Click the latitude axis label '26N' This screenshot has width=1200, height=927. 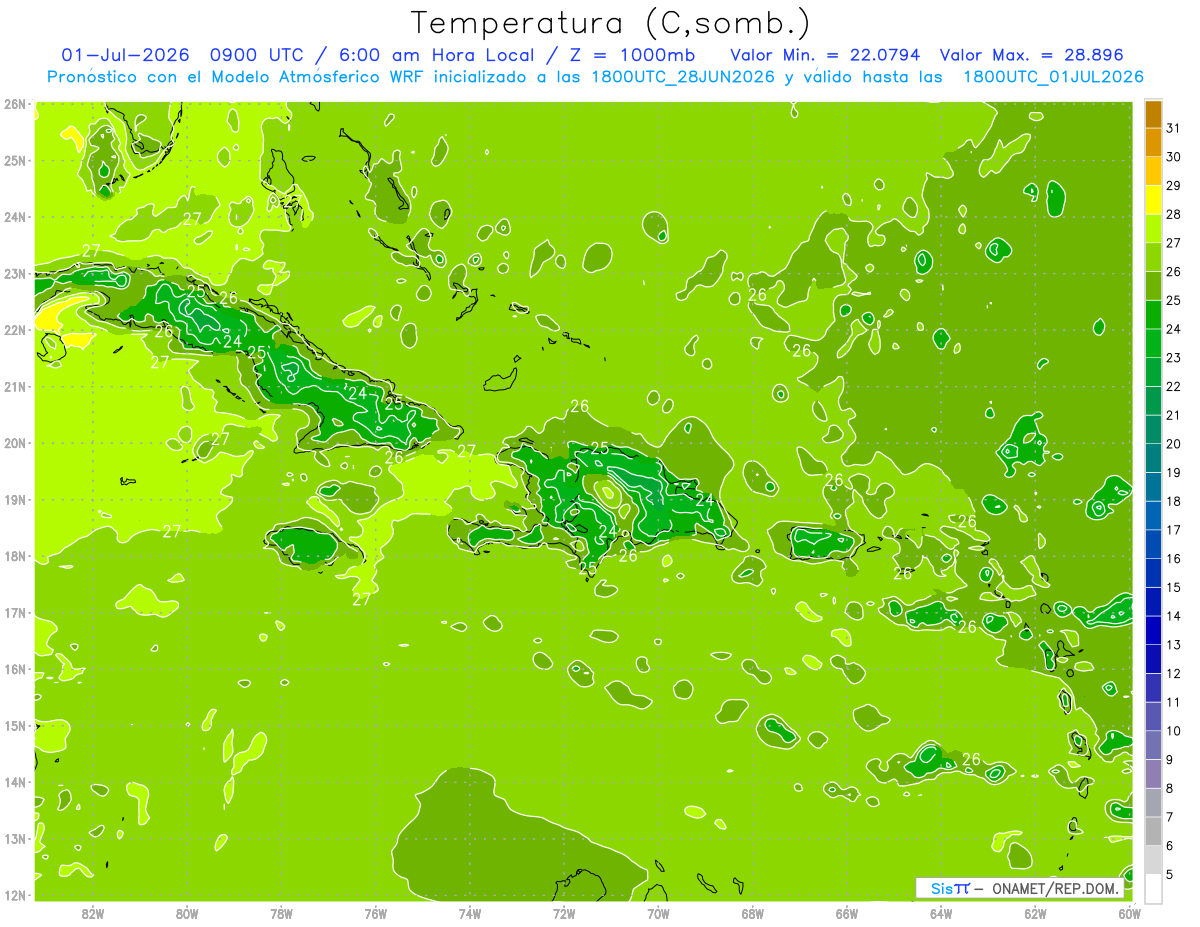click(x=14, y=104)
